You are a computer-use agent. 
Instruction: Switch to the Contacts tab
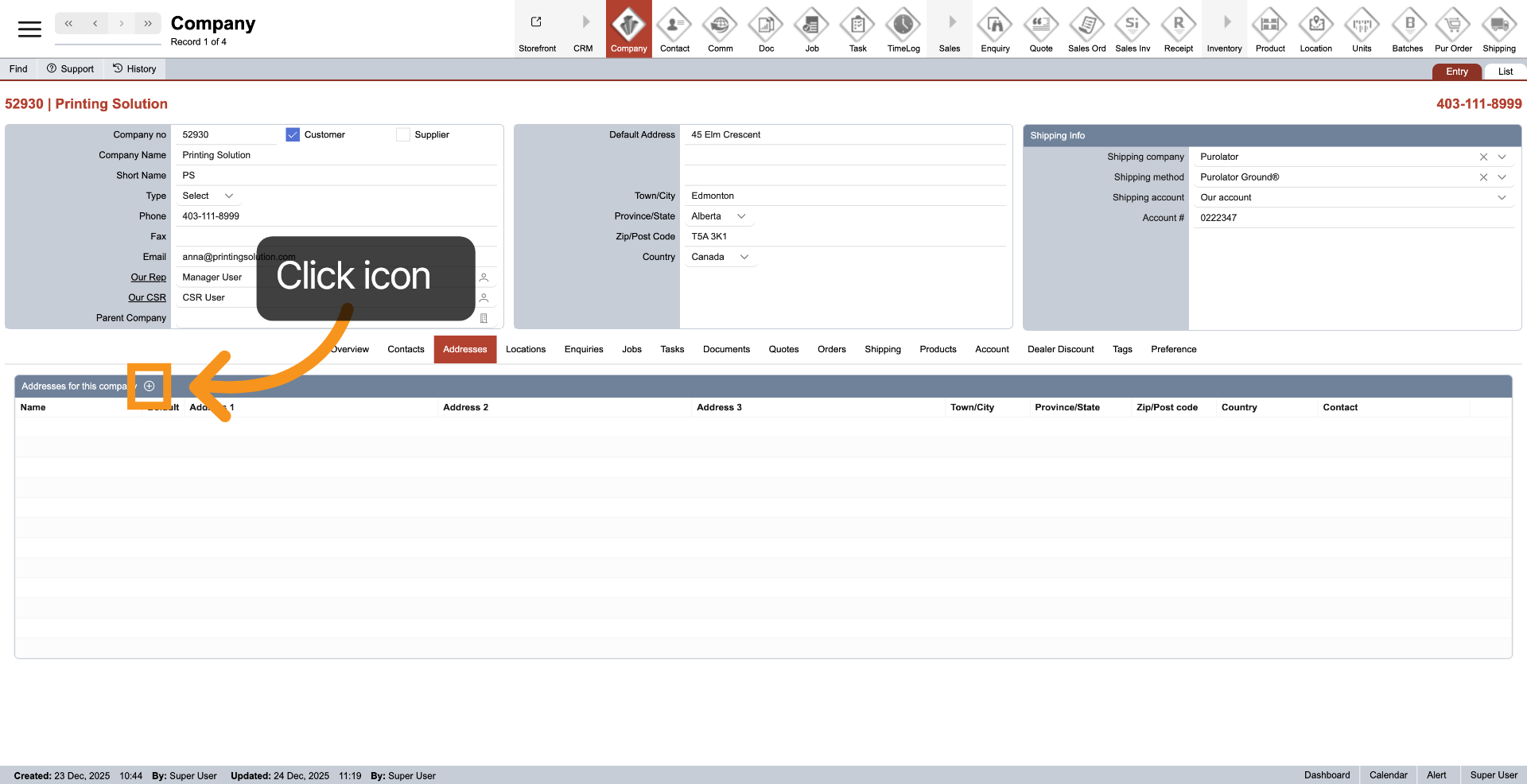tap(406, 350)
